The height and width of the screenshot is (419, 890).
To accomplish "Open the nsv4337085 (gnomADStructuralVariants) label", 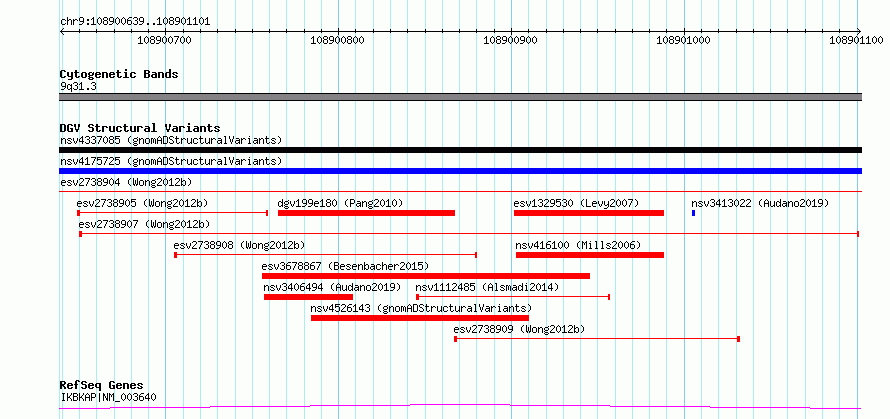I will click(171, 140).
